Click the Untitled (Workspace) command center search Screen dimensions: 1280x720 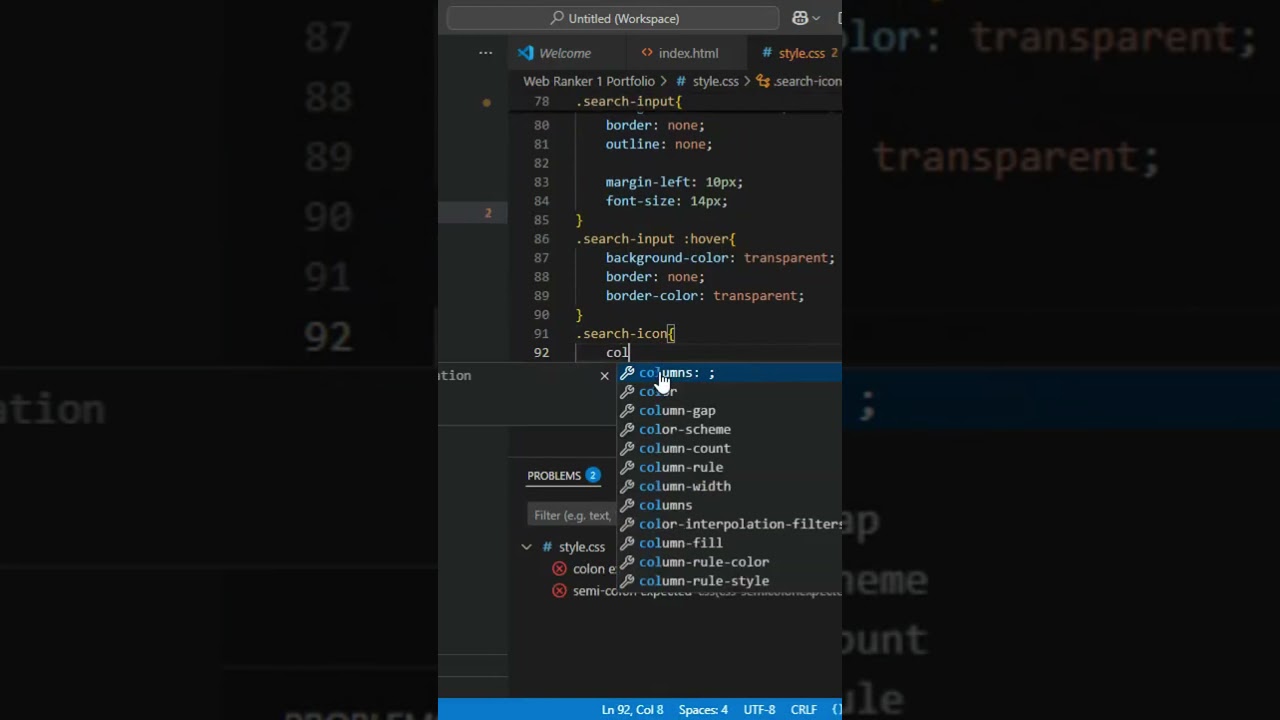click(x=613, y=18)
